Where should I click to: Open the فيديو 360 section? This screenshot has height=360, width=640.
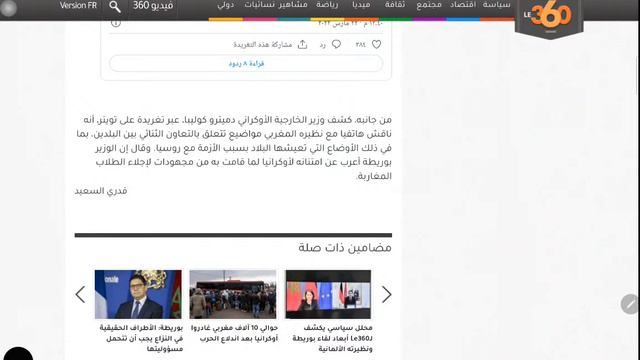[x=153, y=6]
